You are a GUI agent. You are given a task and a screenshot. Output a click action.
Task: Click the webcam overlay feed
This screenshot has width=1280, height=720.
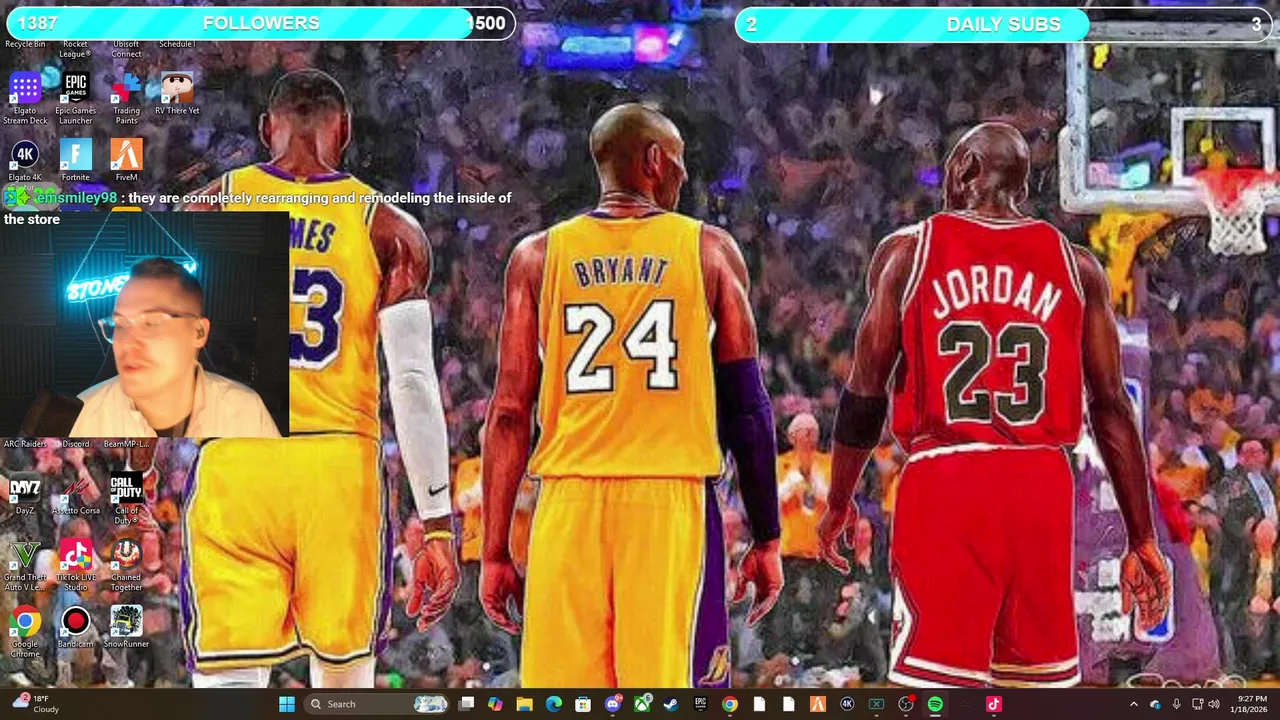[145, 325]
